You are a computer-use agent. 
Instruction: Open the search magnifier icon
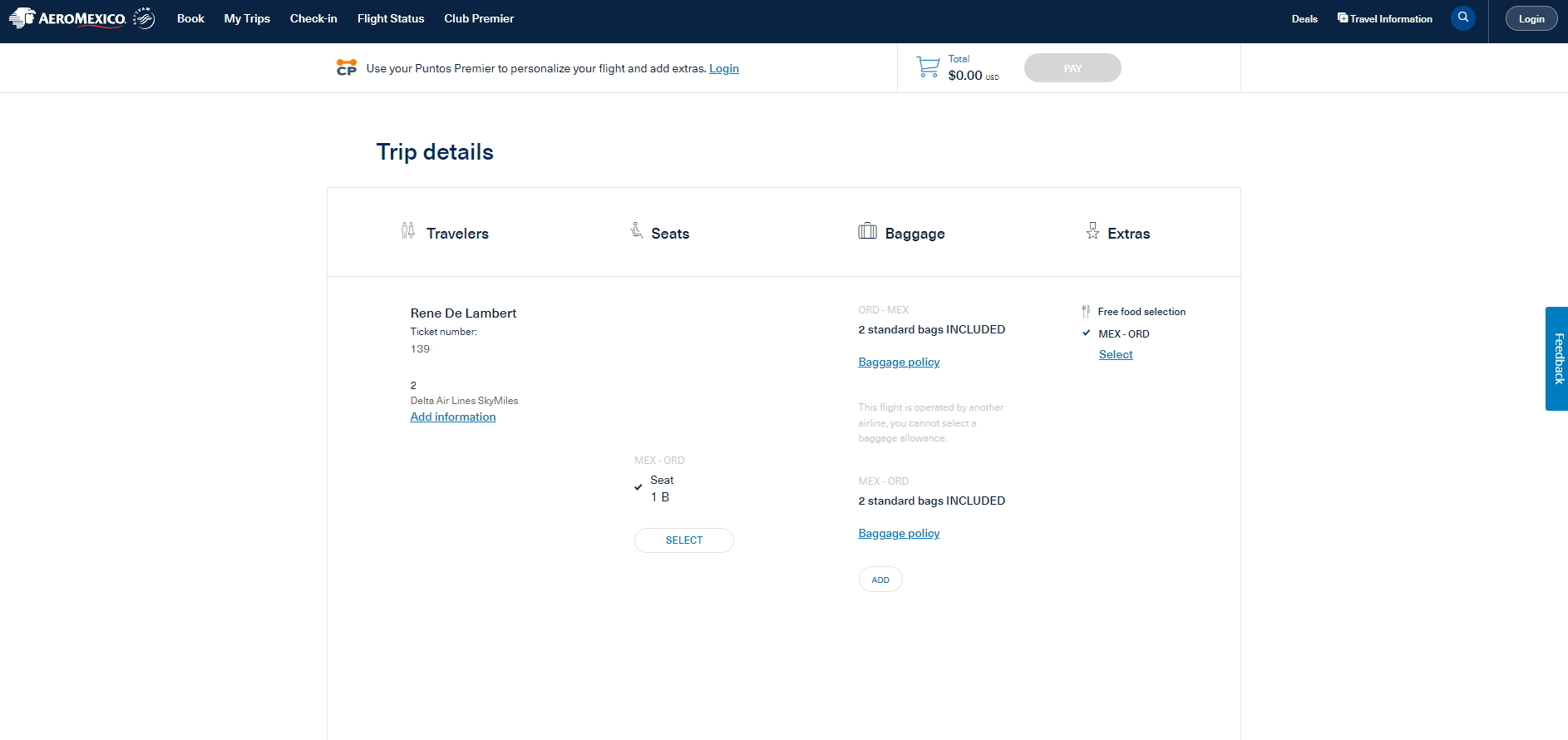pyautogui.click(x=1462, y=17)
